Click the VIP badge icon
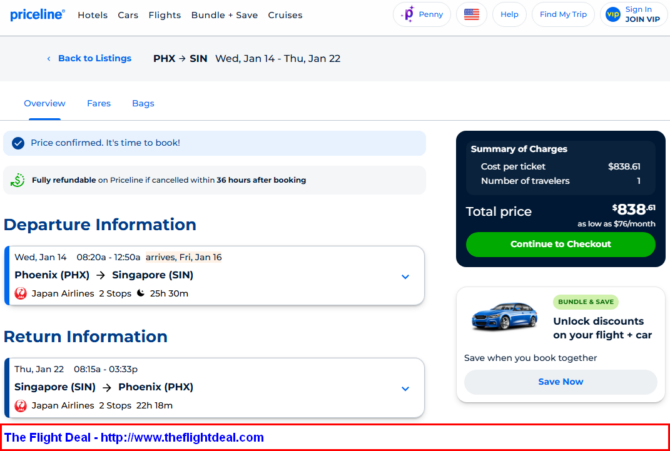 (x=613, y=15)
